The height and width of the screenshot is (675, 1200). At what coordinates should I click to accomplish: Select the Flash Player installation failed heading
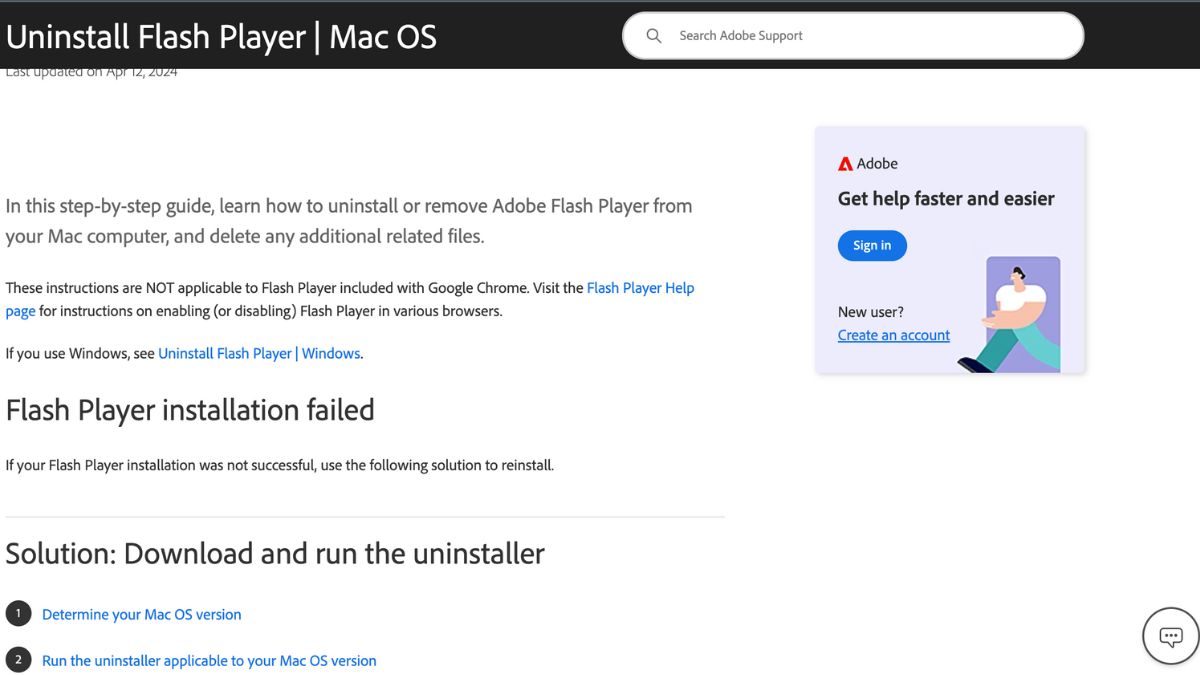(x=190, y=410)
